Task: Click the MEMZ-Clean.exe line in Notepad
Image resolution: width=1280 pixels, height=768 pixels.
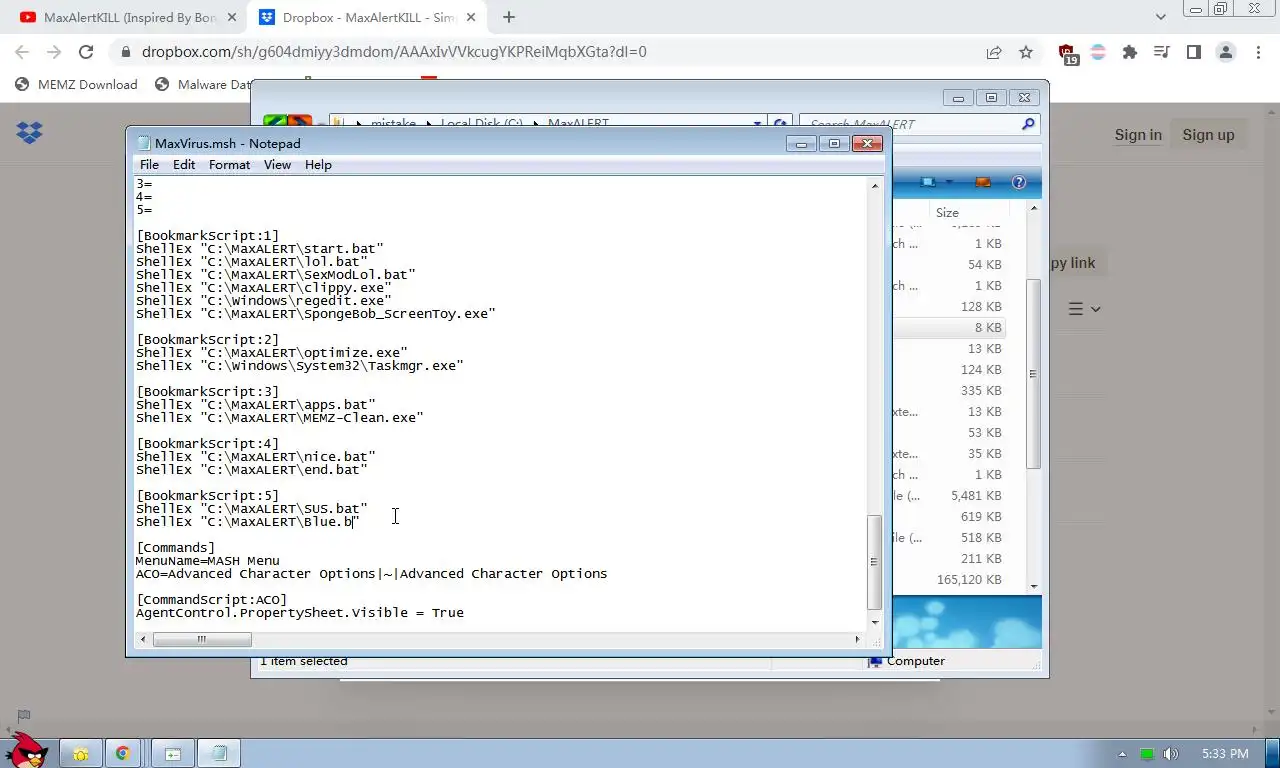Action: 280,418
